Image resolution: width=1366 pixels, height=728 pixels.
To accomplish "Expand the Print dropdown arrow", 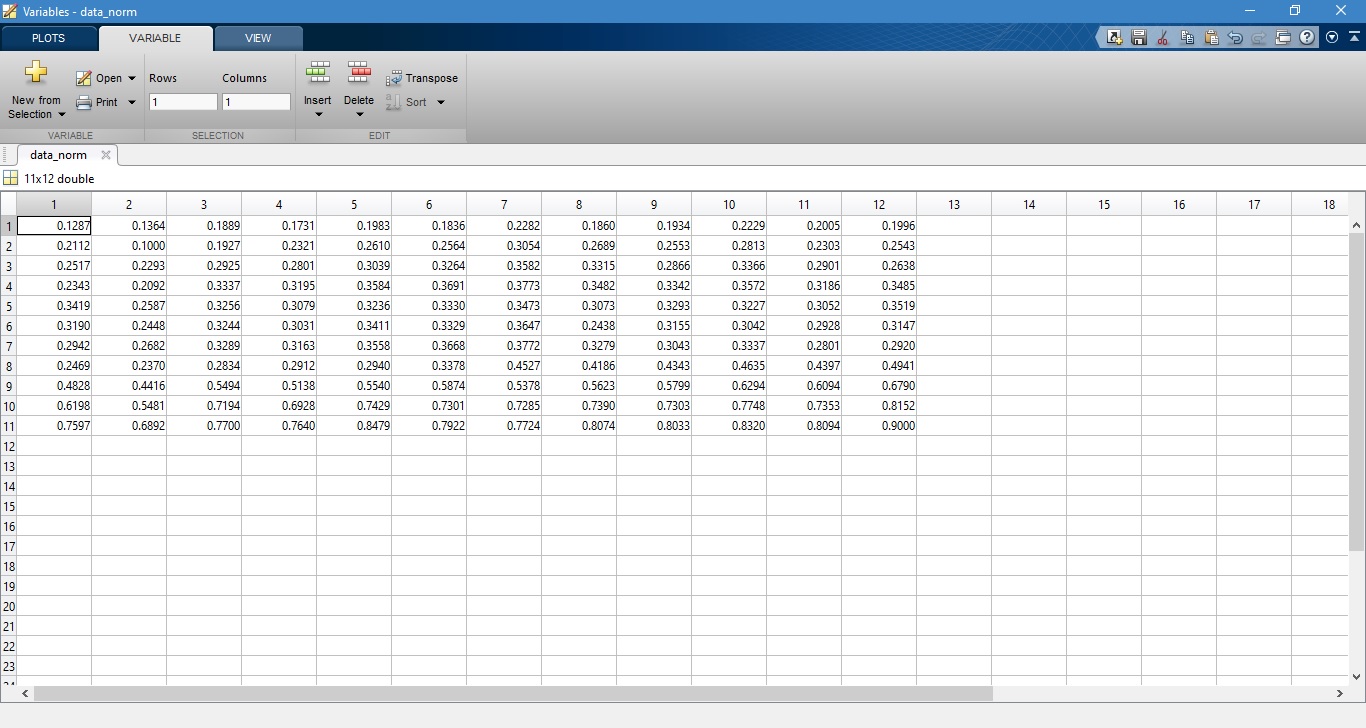I will (132, 102).
